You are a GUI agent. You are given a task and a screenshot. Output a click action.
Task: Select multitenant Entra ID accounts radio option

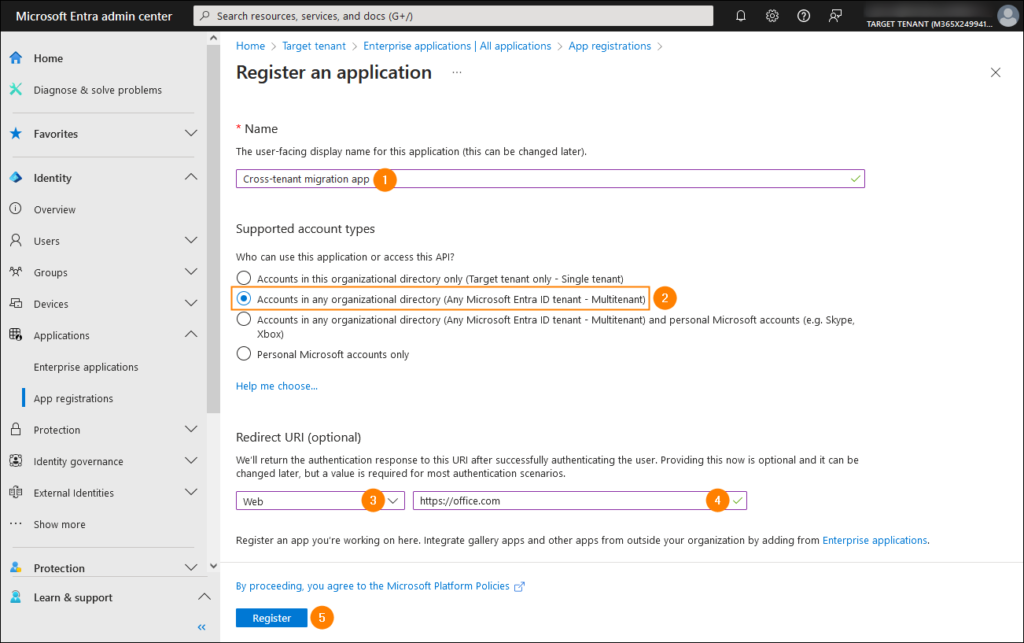(x=244, y=298)
